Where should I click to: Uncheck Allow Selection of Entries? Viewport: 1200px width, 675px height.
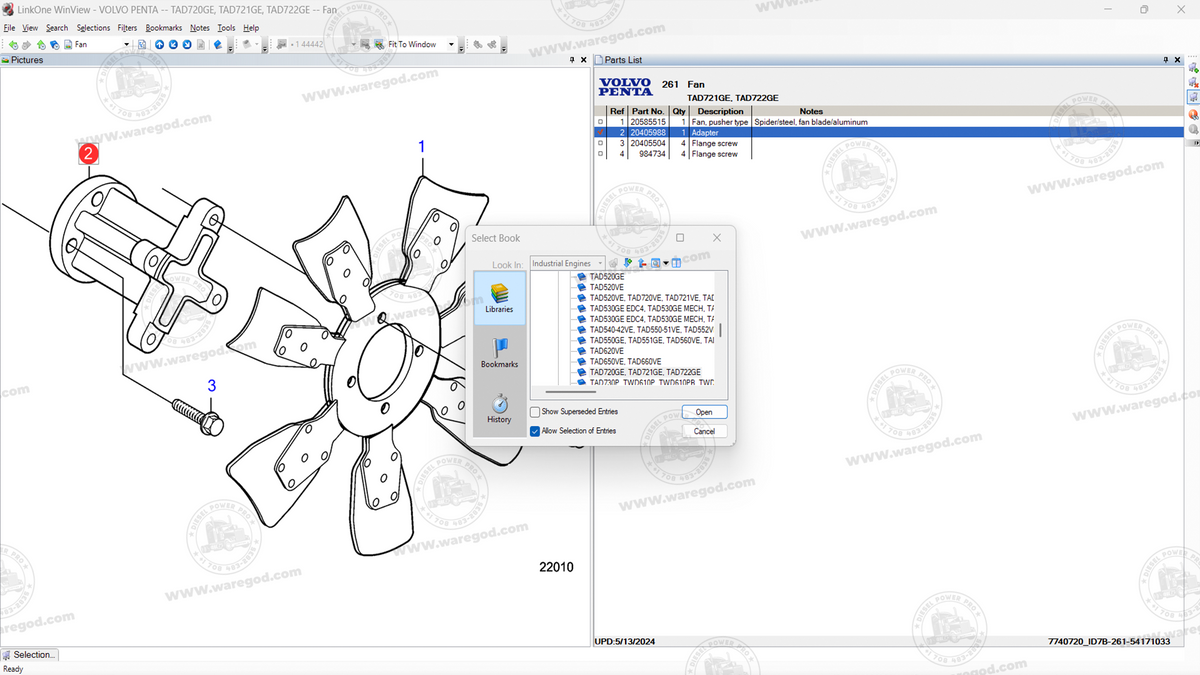535,431
